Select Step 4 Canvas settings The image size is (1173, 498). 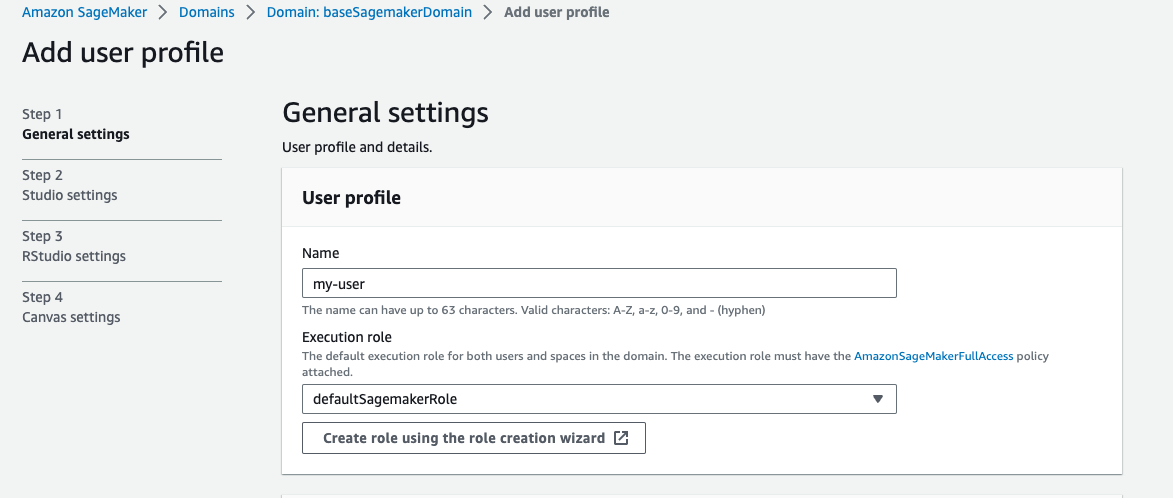coord(71,307)
